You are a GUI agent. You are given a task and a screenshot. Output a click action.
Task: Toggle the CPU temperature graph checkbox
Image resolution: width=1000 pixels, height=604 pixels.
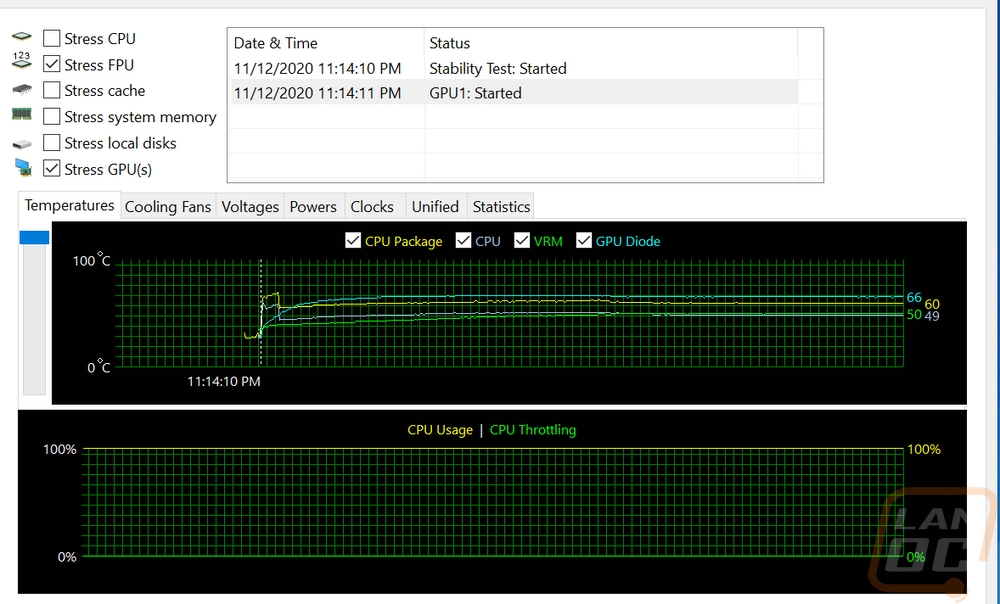coord(464,240)
